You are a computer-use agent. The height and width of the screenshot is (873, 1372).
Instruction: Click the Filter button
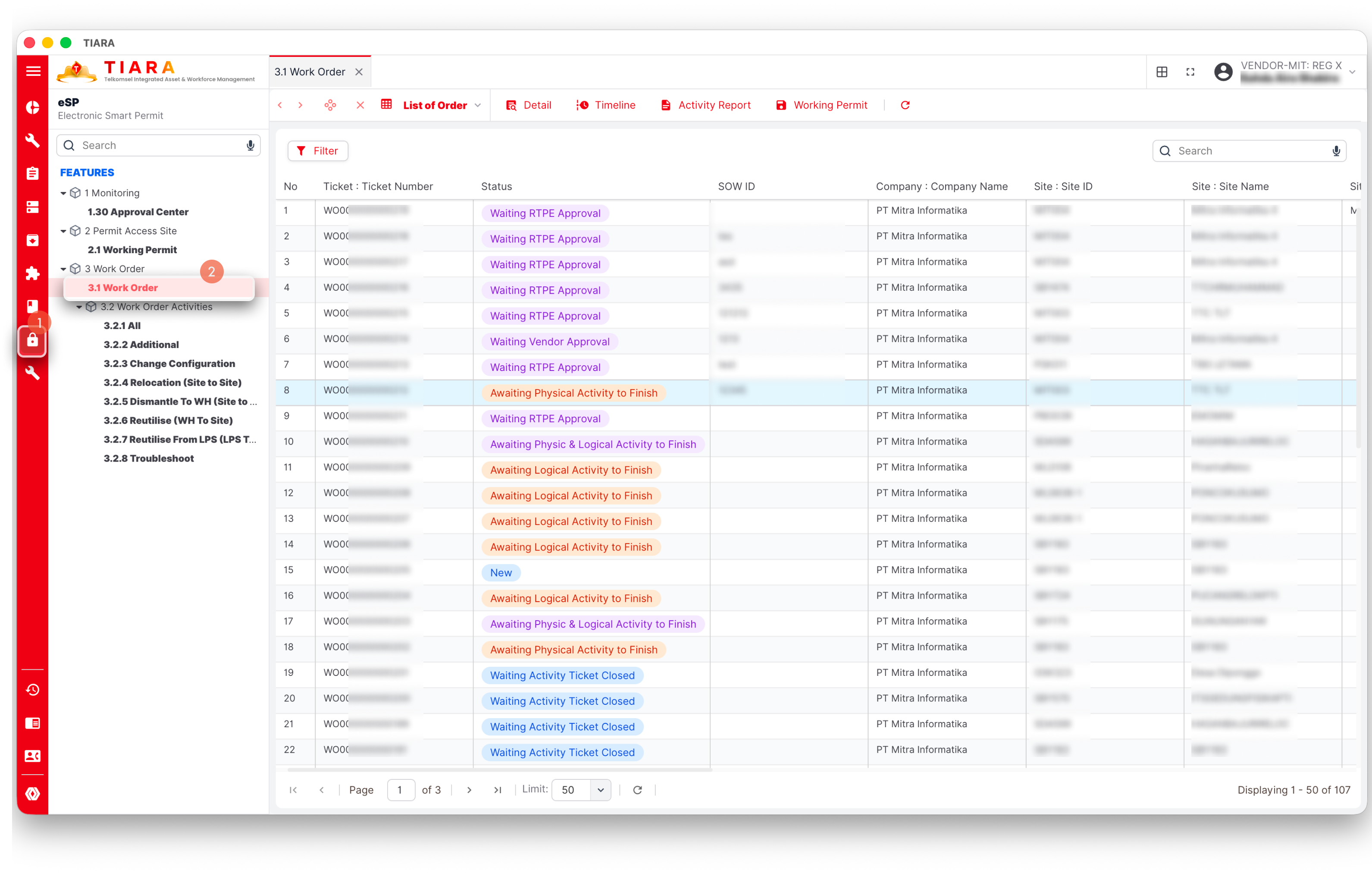pyautogui.click(x=317, y=151)
